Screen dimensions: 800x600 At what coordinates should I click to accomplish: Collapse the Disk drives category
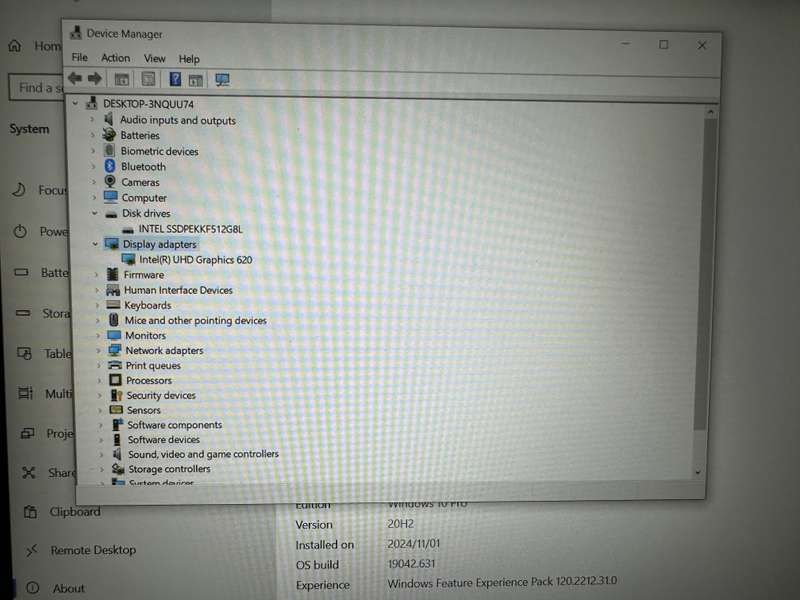(94, 213)
